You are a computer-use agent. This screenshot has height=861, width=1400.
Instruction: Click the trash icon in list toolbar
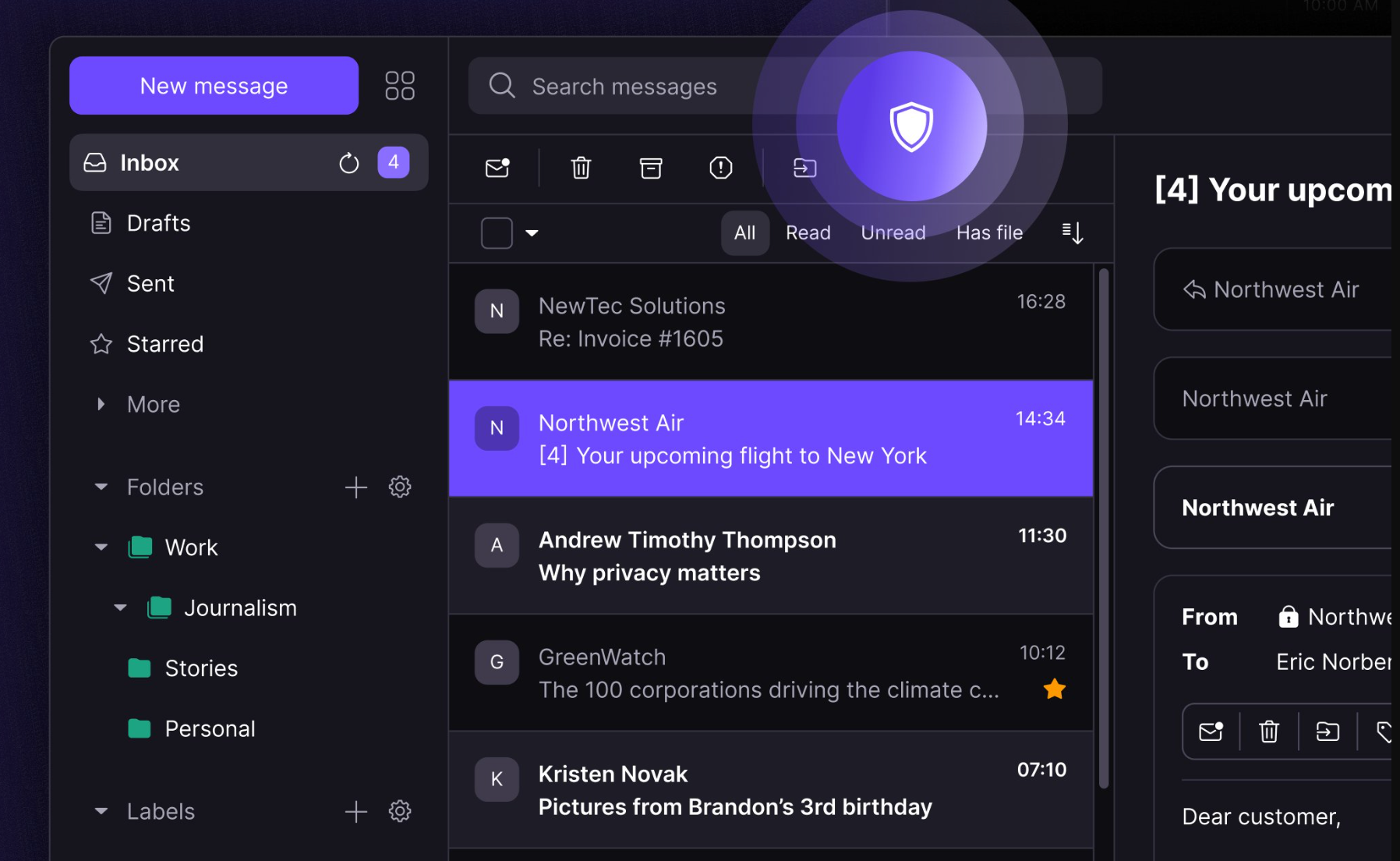(581, 168)
